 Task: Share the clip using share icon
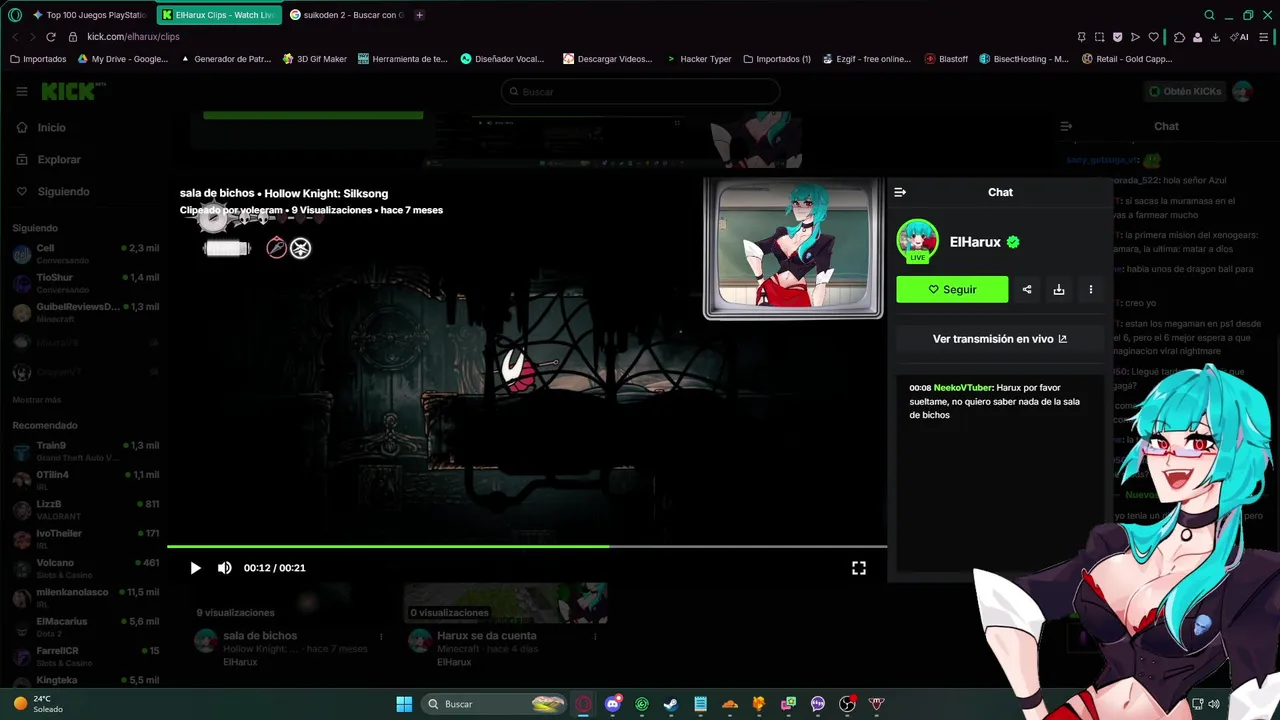[1027, 289]
